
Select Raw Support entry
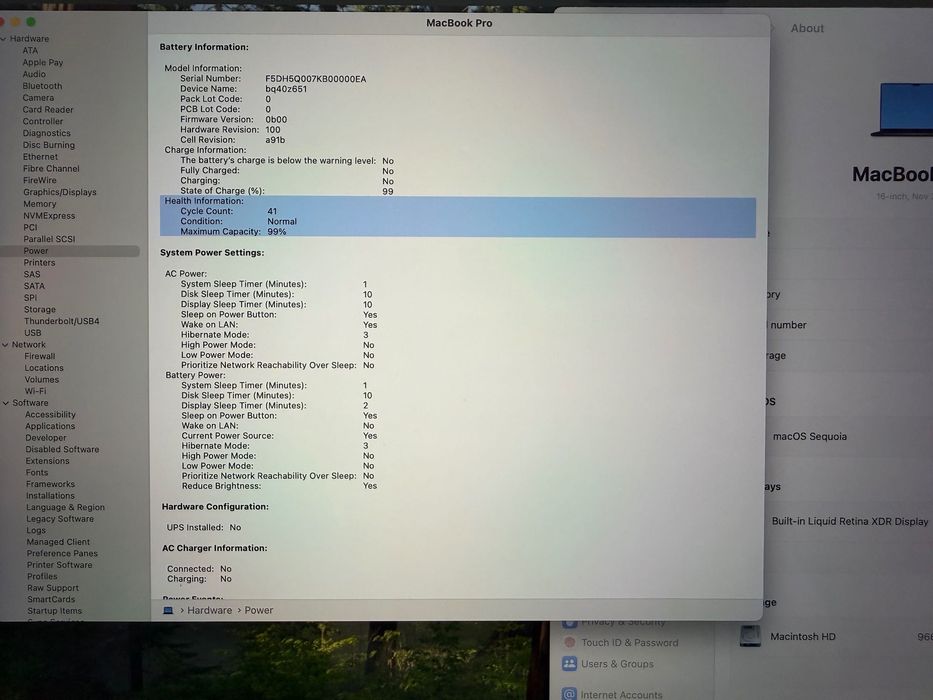click(53, 588)
